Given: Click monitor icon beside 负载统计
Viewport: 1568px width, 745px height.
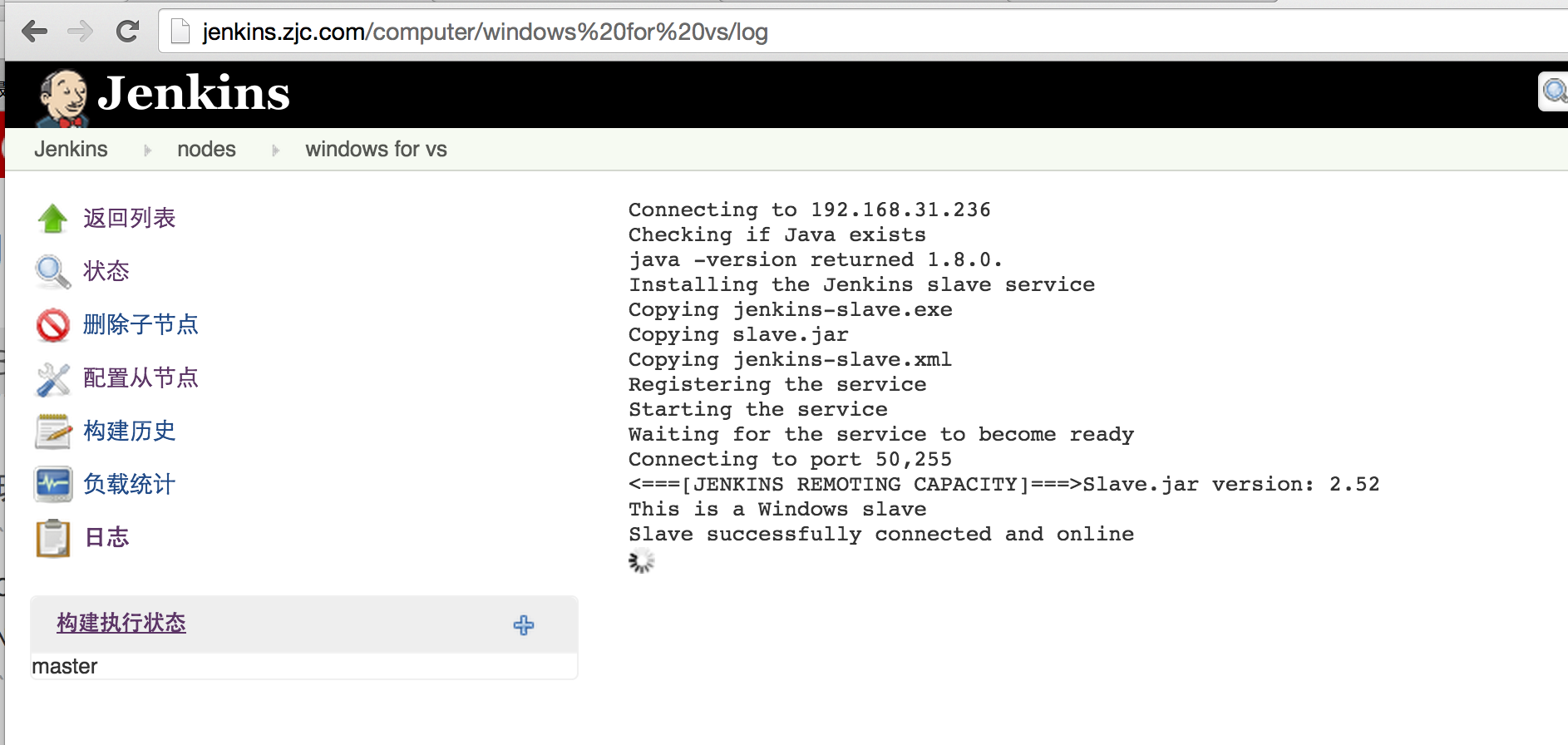Looking at the screenshot, I should 52,484.
